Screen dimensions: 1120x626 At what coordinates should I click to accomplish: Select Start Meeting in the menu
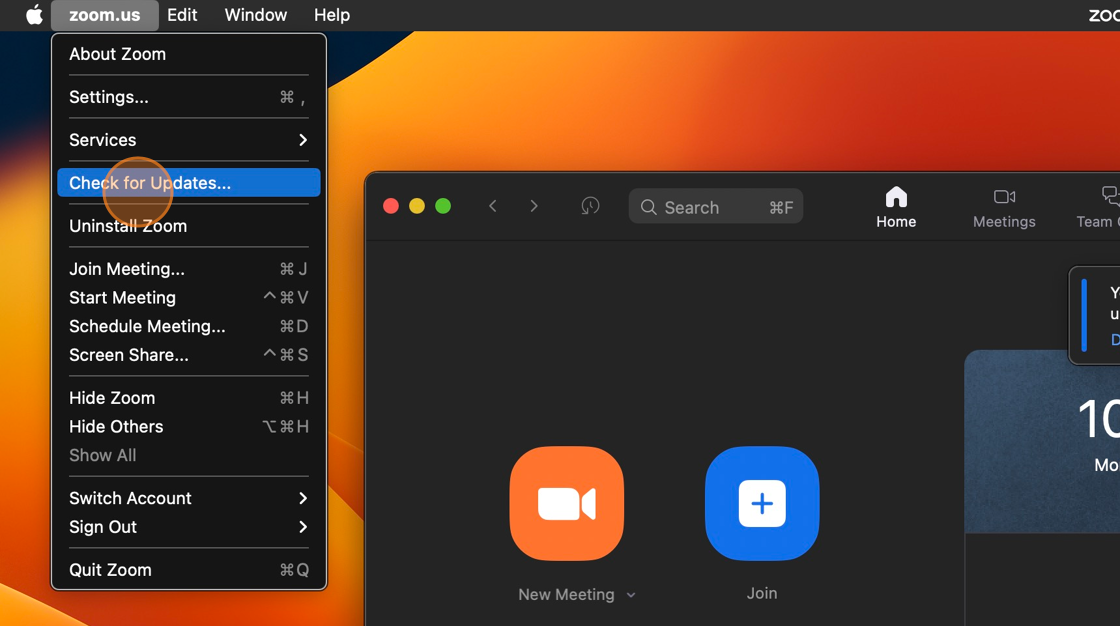click(189, 297)
